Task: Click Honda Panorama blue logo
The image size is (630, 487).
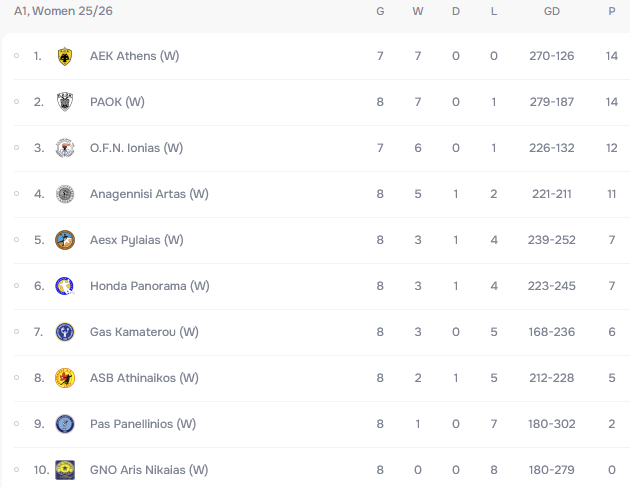Action: pyautogui.click(x=65, y=286)
